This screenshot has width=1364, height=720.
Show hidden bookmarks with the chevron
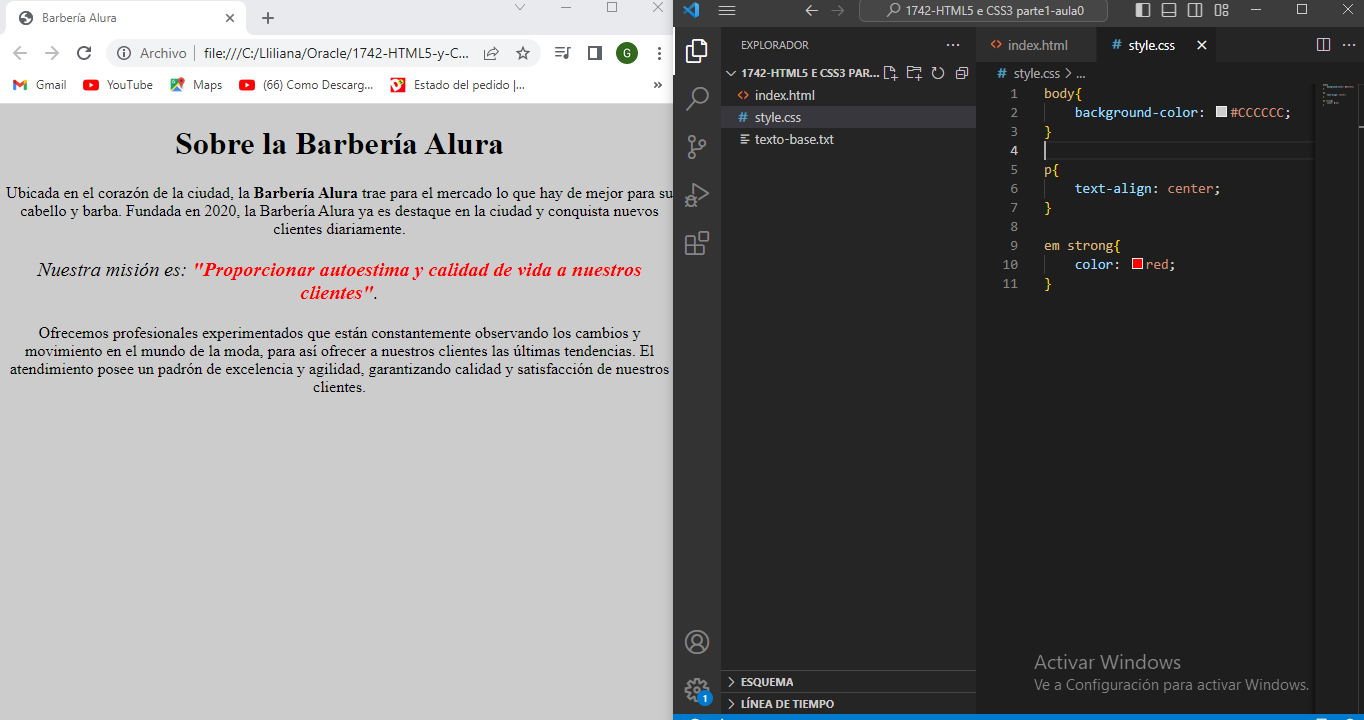[657, 85]
